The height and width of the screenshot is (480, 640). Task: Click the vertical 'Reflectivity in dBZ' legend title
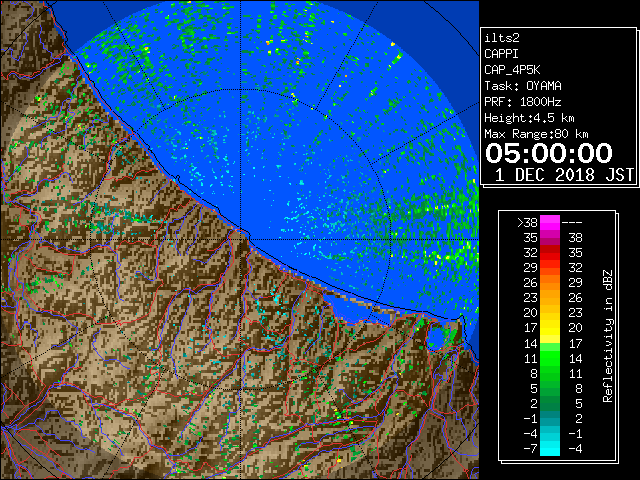[608, 336]
